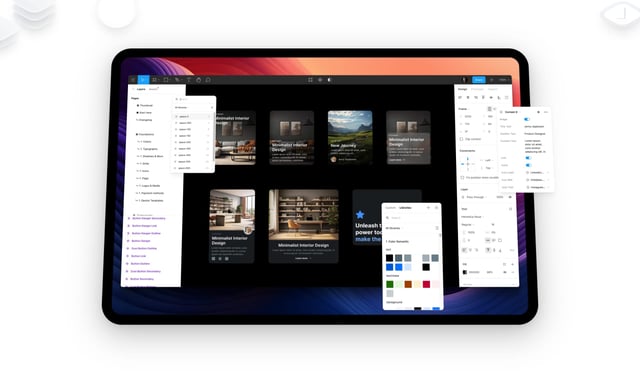The width and height of the screenshot is (640, 371).
Task: Open the Figma main menu icon
Action: click(x=133, y=80)
